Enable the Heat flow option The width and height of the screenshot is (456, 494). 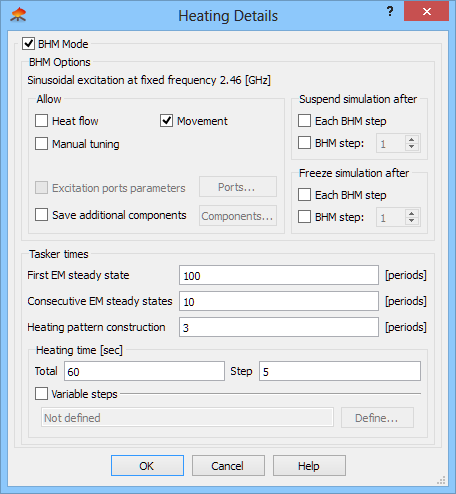pos(41,121)
